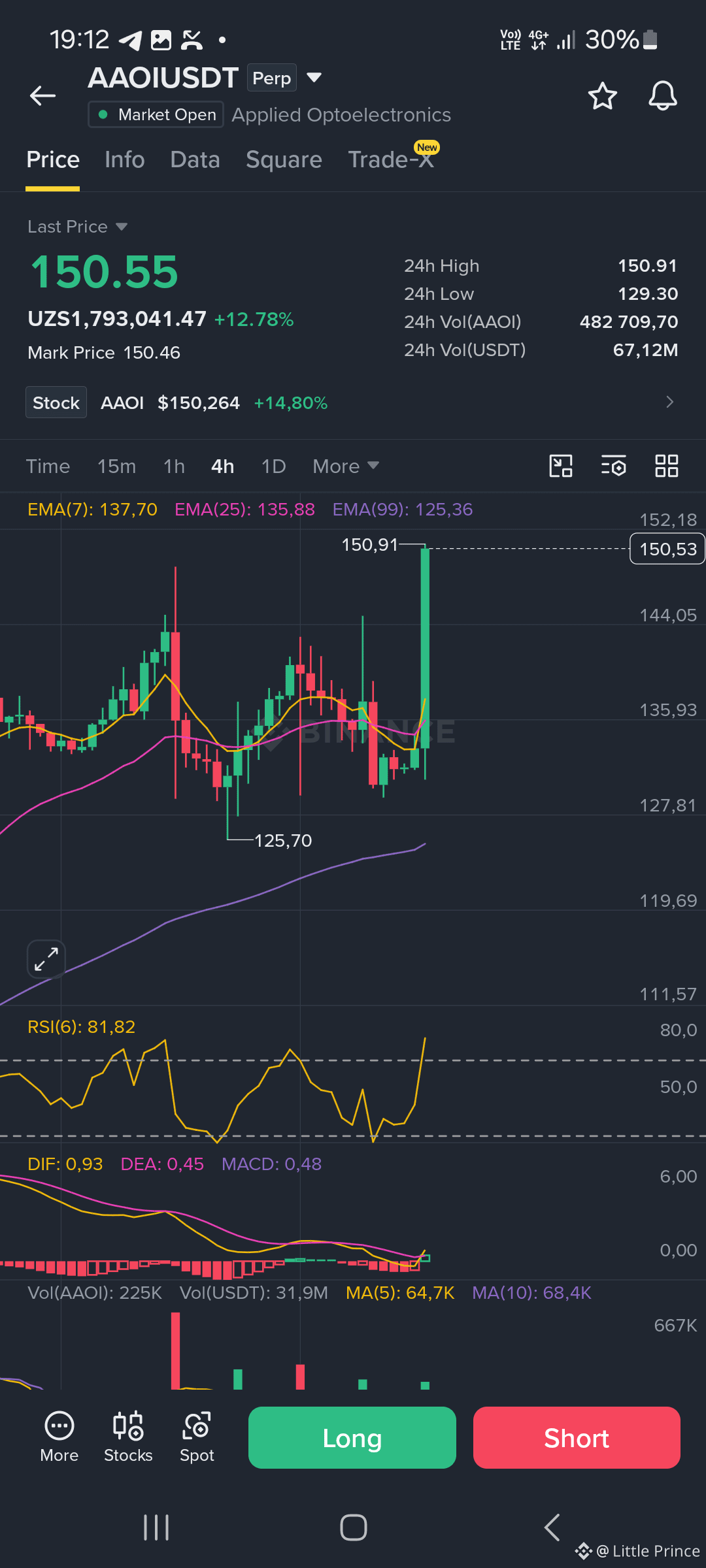
Task: Tap the 24h Vol(USDT) value 67,12M
Action: click(x=645, y=350)
